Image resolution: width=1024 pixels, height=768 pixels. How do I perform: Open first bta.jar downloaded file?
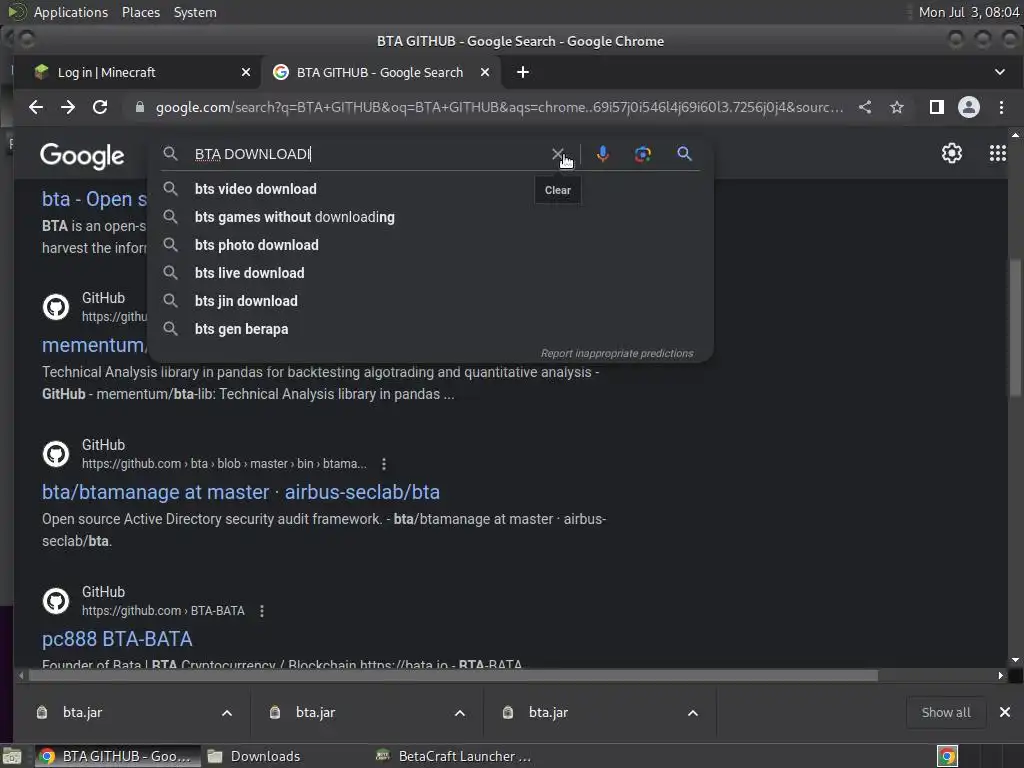pyautogui.click(x=82, y=712)
